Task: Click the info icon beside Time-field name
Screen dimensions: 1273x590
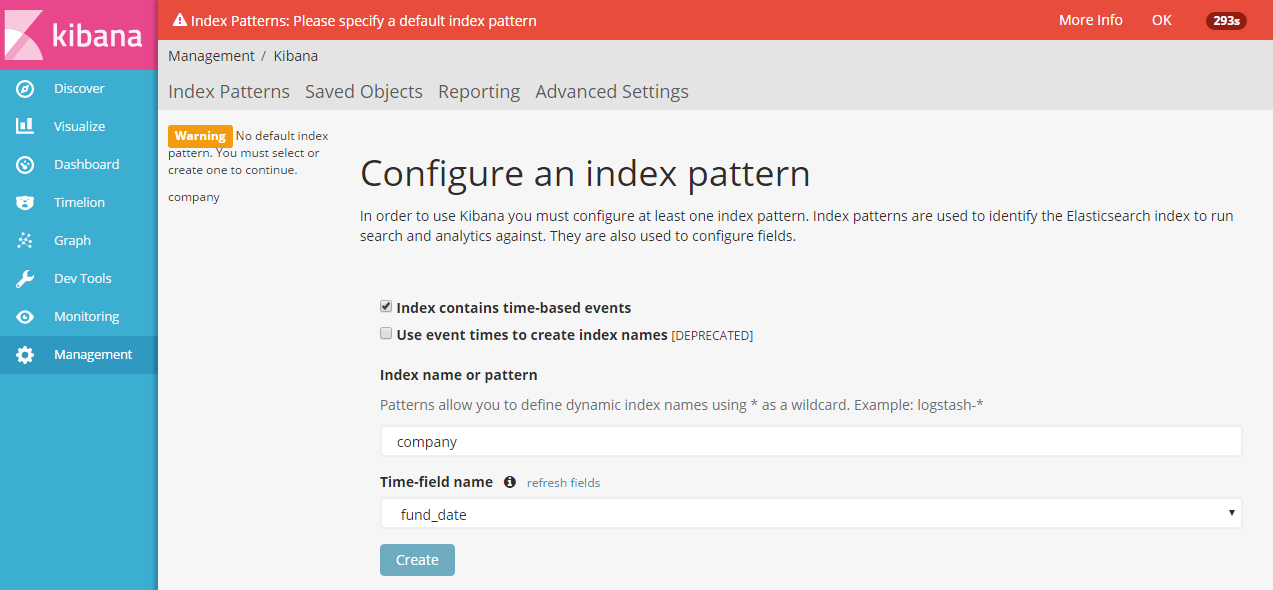Action: (x=510, y=482)
